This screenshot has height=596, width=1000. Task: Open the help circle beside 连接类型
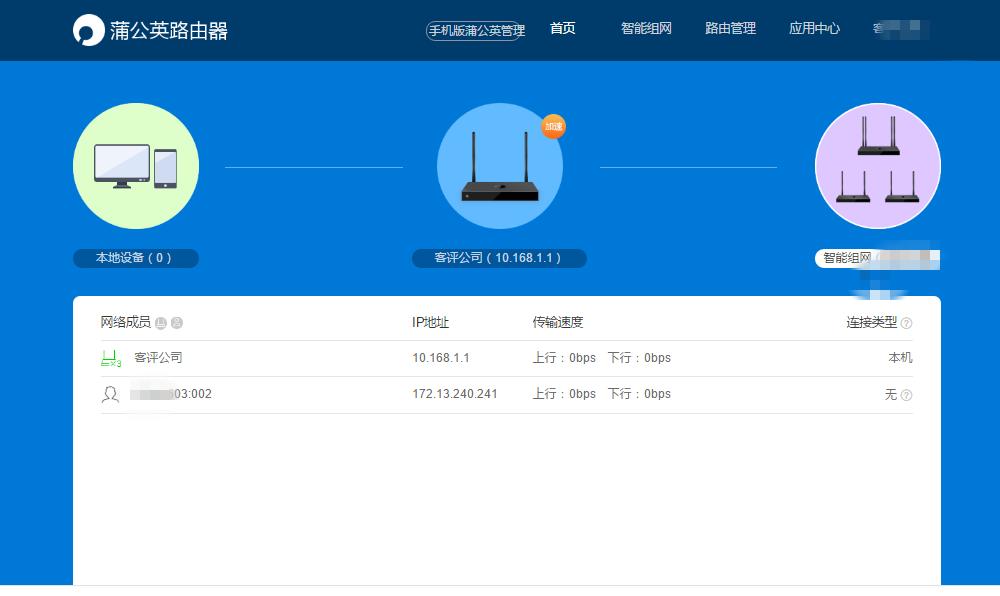[906, 323]
